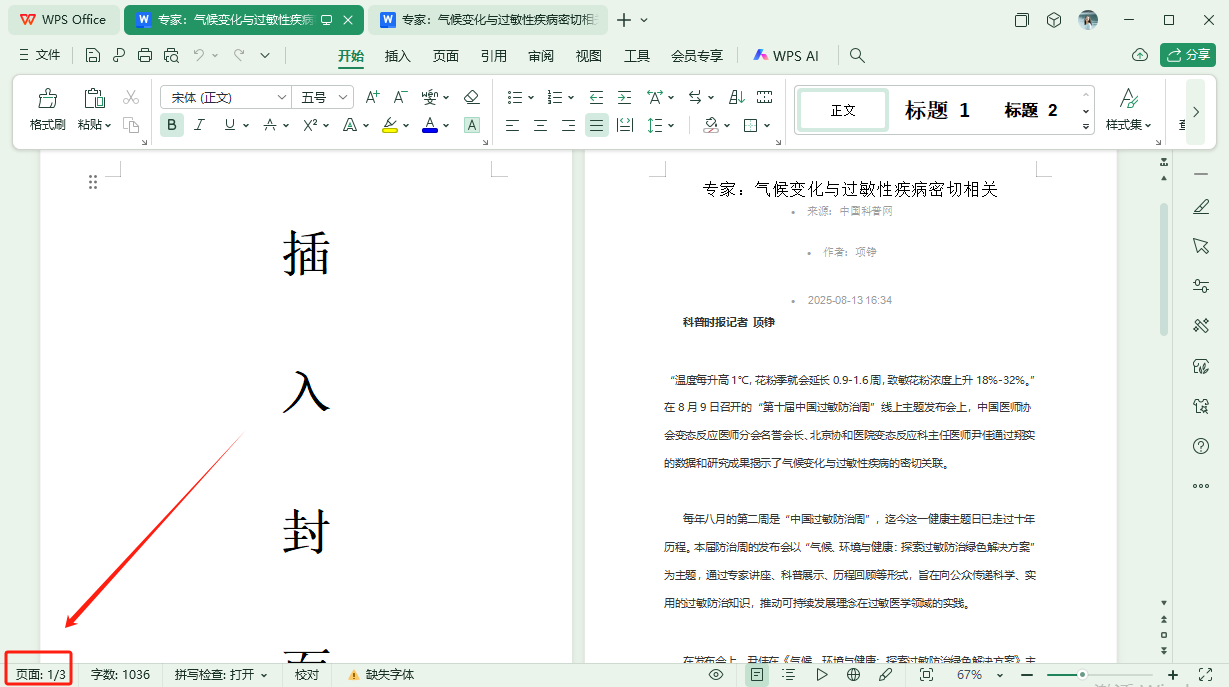Click the outline view icon in status bar
Image resolution: width=1229 pixels, height=687 pixels.
(x=789, y=675)
